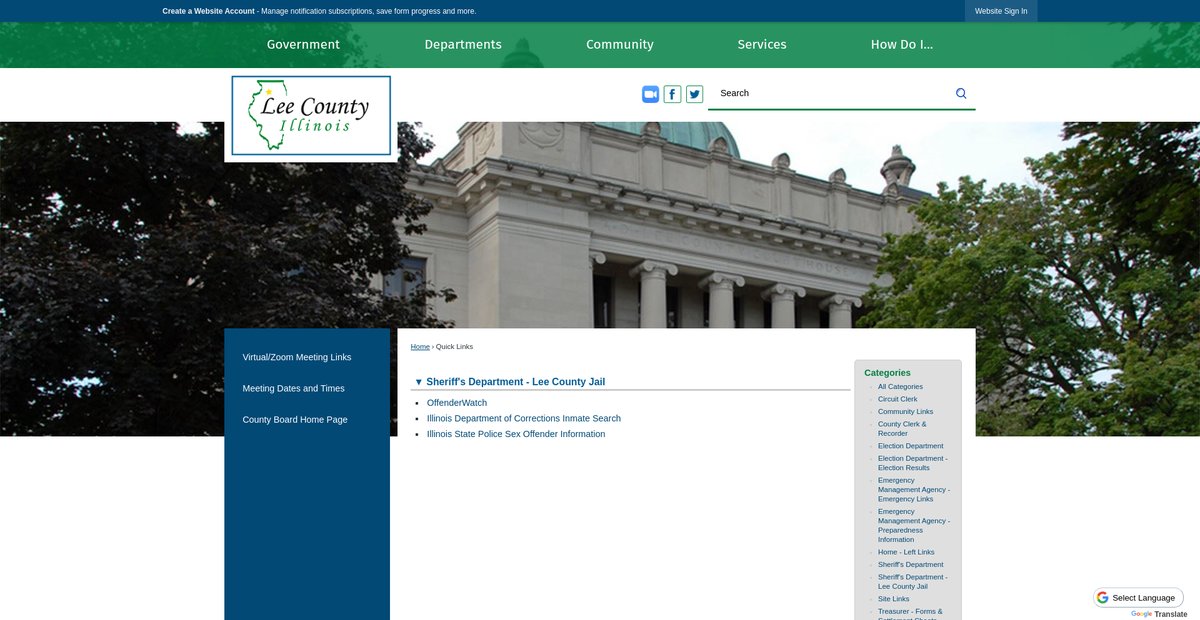The width and height of the screenshot is (1200, 620).
Task: Click the Sheriff's Department - Lee County Jail heading
Action: click(515, 382)
